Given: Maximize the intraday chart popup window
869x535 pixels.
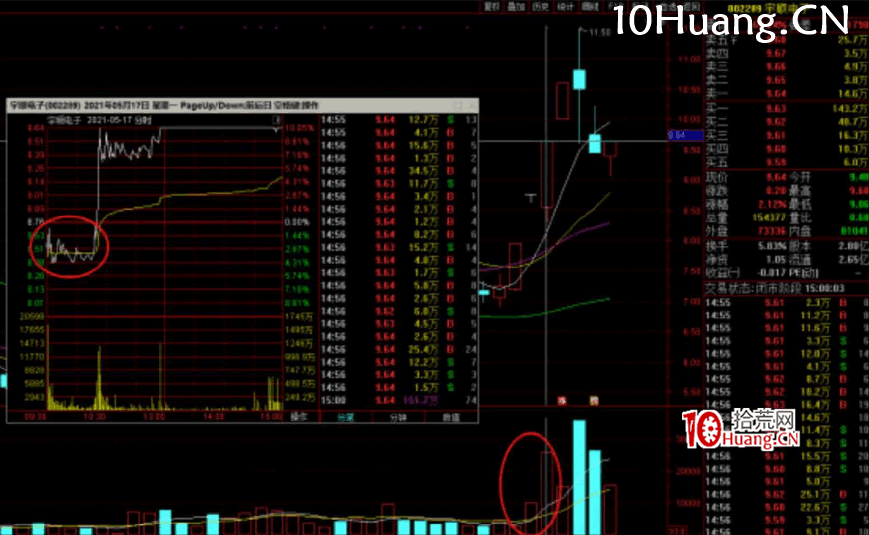Looking at the screenshot, I should [x=458, y=104].
